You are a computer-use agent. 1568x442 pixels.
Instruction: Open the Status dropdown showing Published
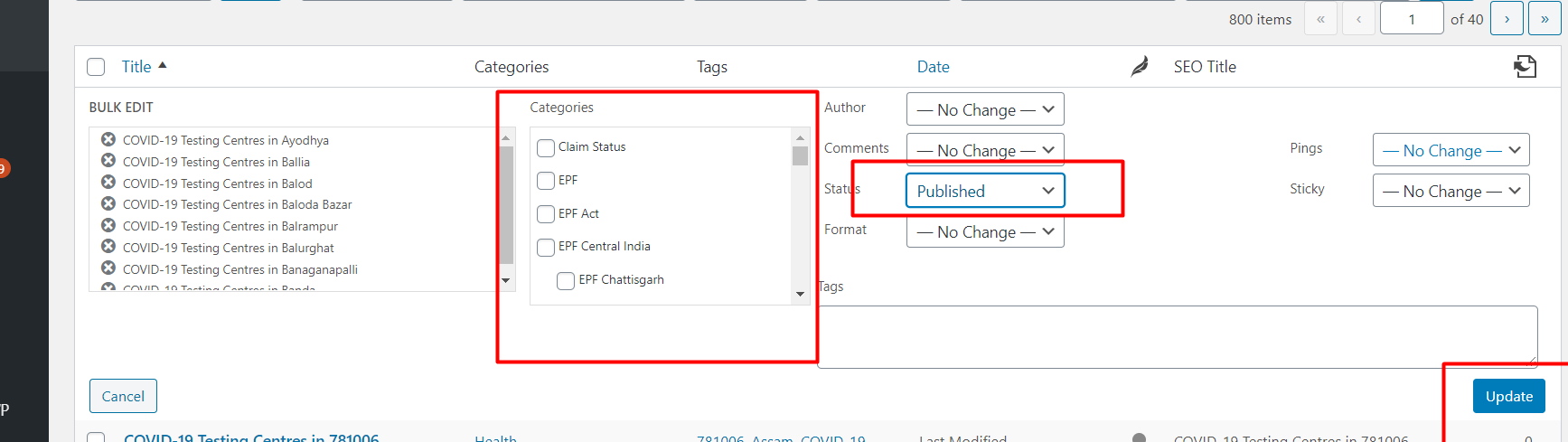[985, 191]
